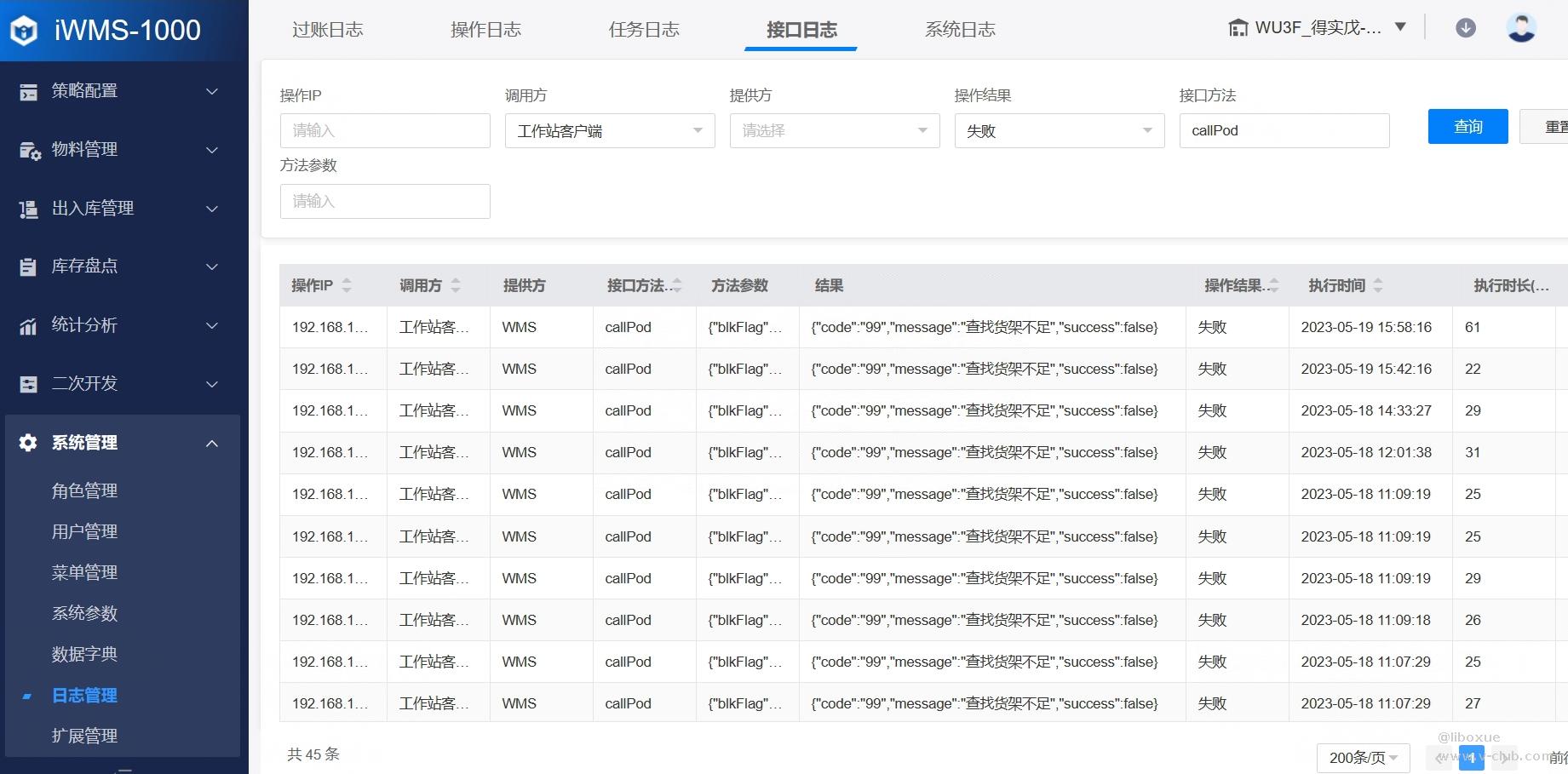The height and width of the screenshot is (774, 1568).
Task: Switch to the 系统日志 tab
Action: click(960, 30)
